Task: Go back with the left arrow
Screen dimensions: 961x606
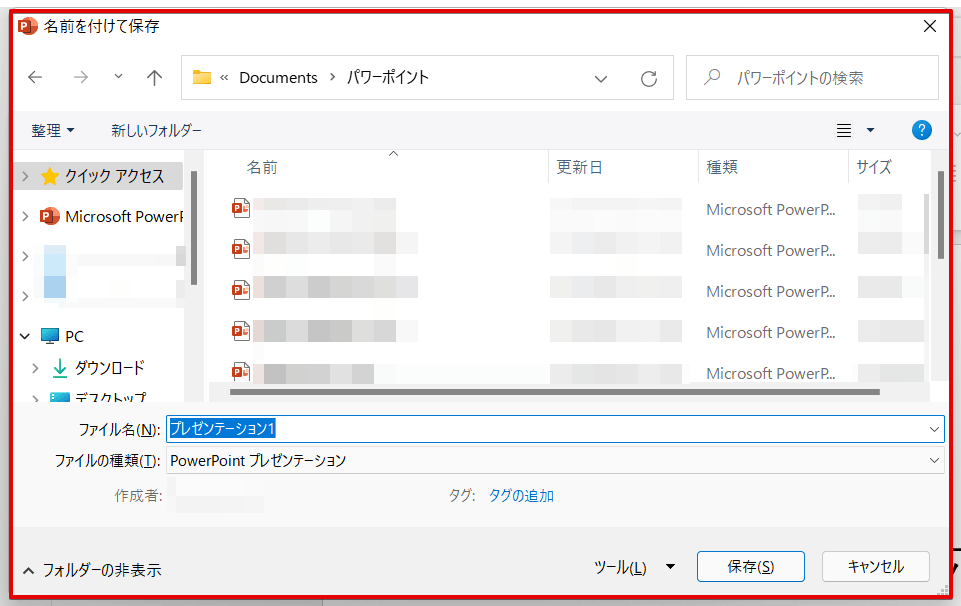Action: 36,77
